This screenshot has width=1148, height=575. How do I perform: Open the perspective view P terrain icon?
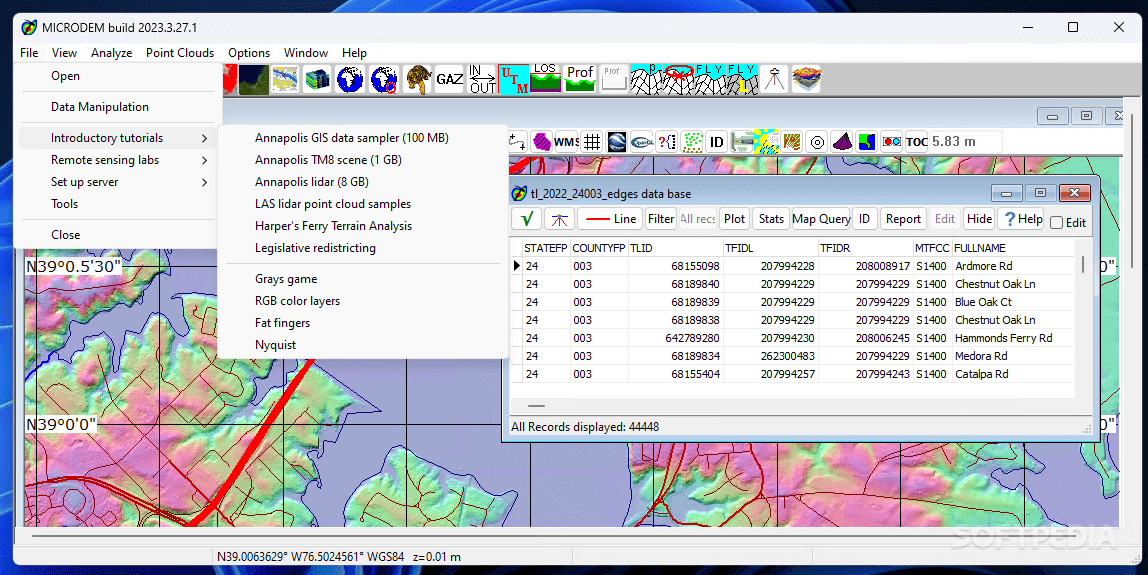point(646,79)
